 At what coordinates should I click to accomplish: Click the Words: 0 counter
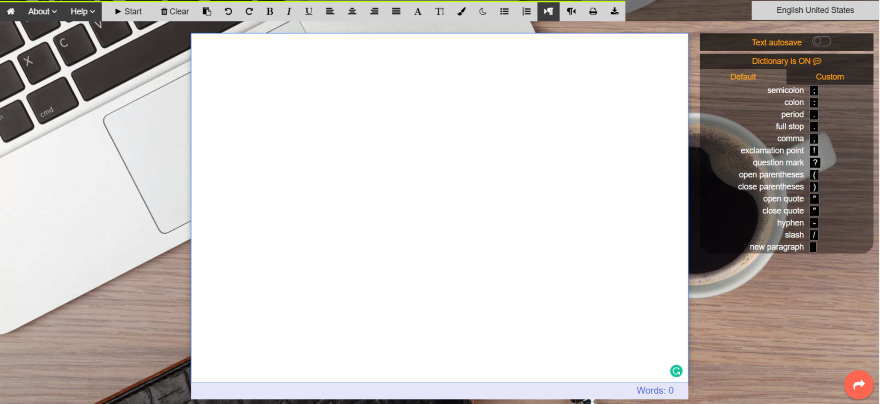[x=655, y=391]
